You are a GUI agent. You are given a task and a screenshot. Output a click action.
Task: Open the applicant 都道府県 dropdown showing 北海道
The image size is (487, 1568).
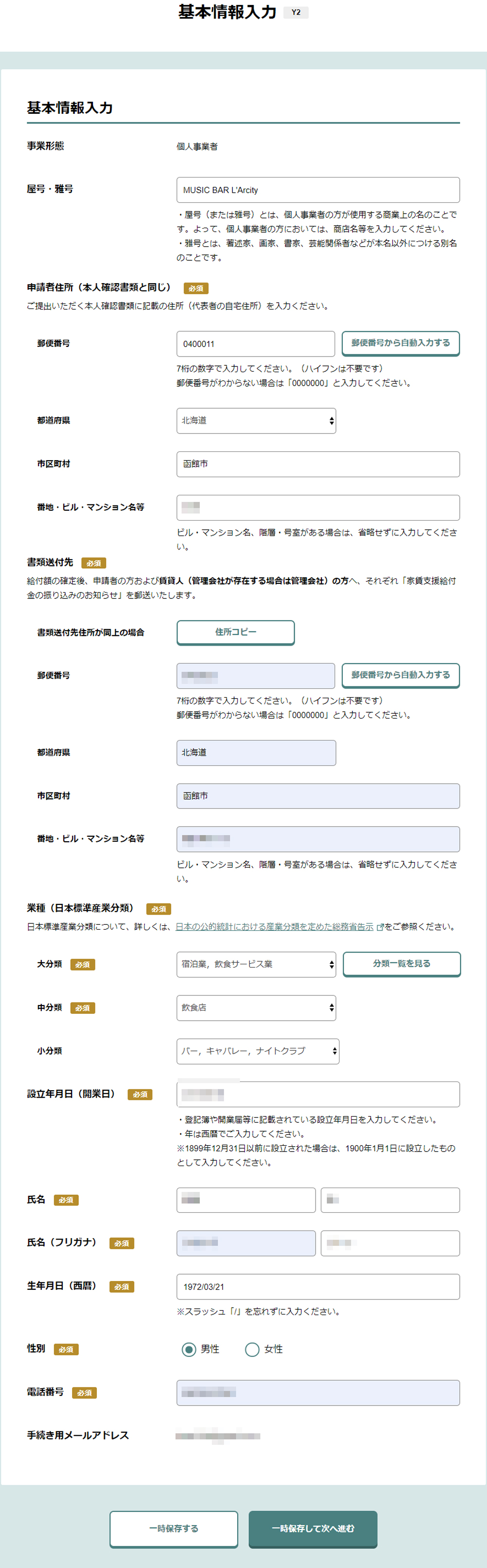coord(256,421)
